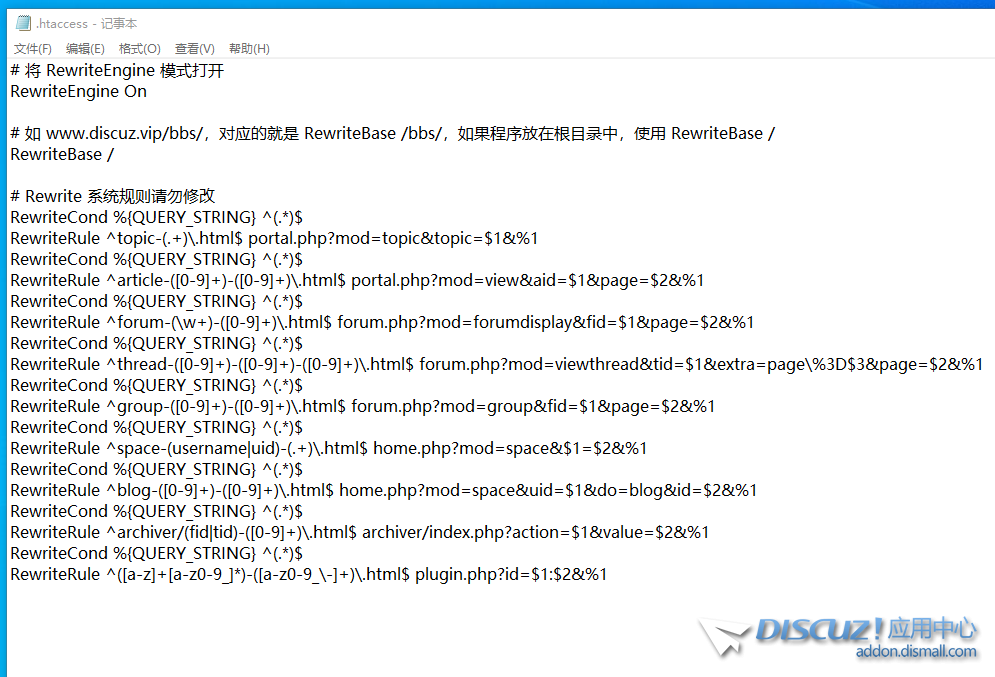
Task: Click the Notepad icon in the title bar
Action: pos(23,23)
